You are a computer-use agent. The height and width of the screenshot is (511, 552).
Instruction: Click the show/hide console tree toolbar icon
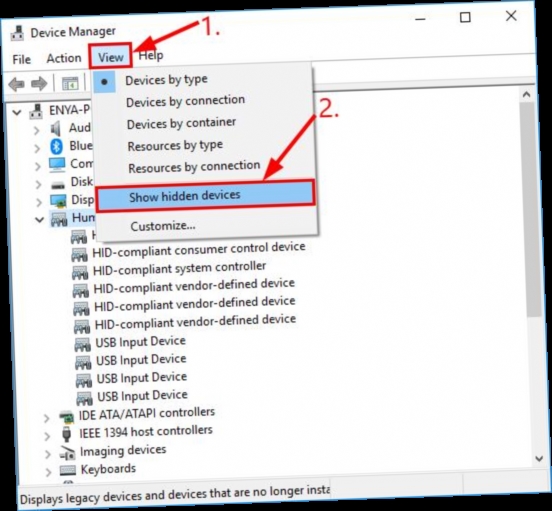[x=70, y=84]
